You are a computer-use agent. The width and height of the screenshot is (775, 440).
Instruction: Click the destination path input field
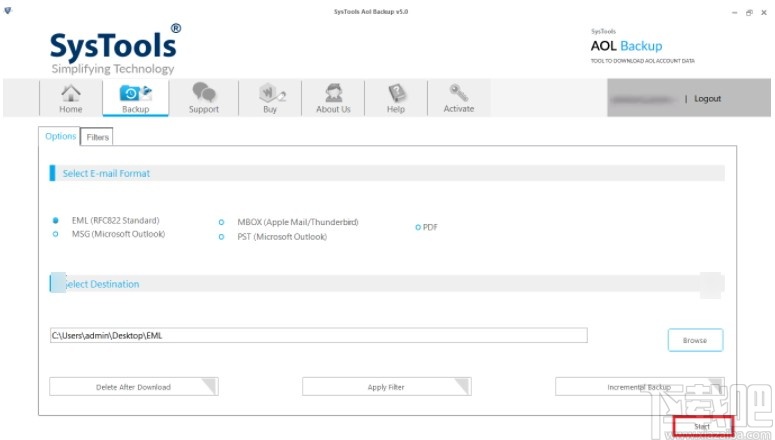[x=318, y=335]
